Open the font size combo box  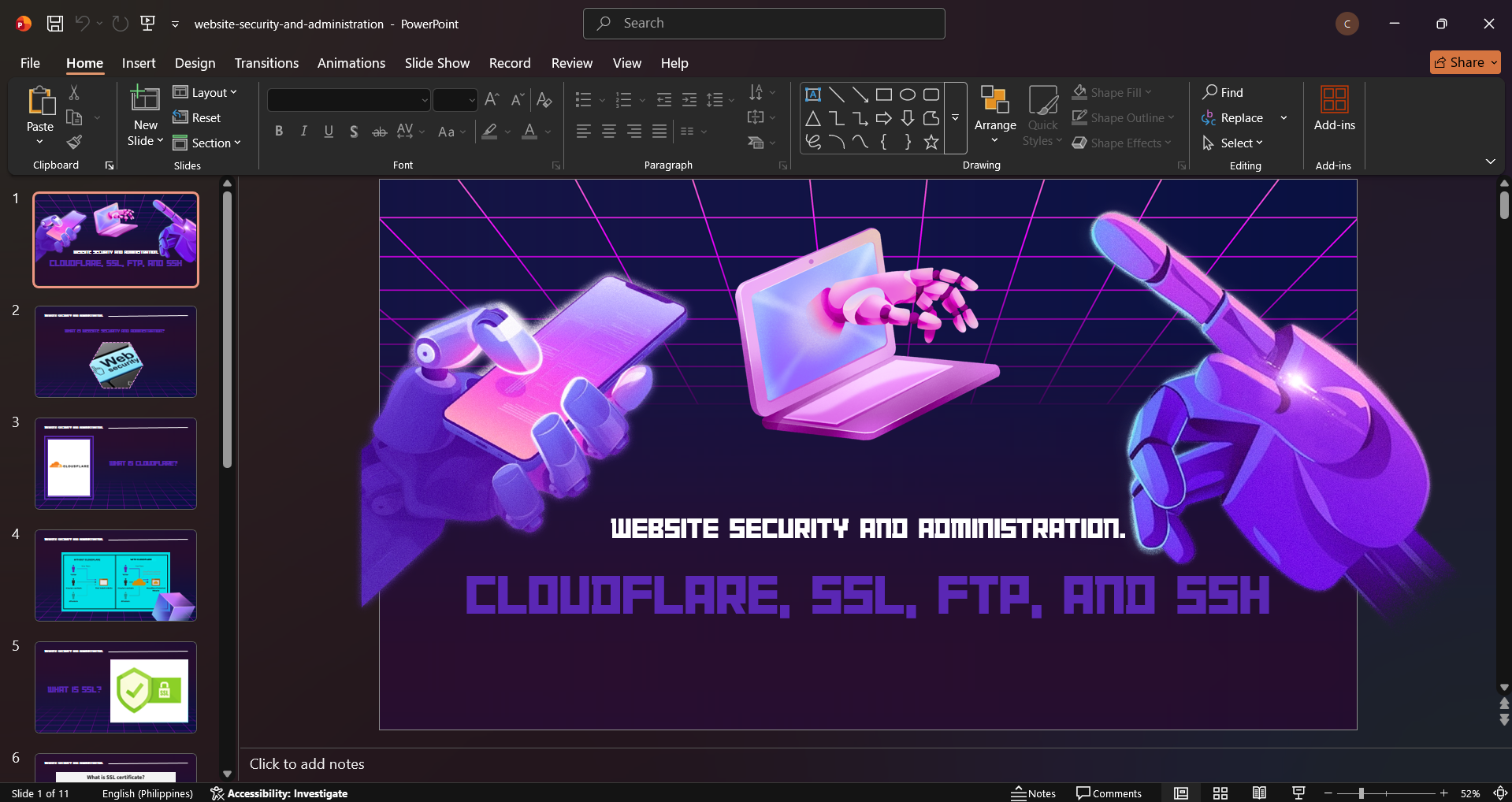455,100
